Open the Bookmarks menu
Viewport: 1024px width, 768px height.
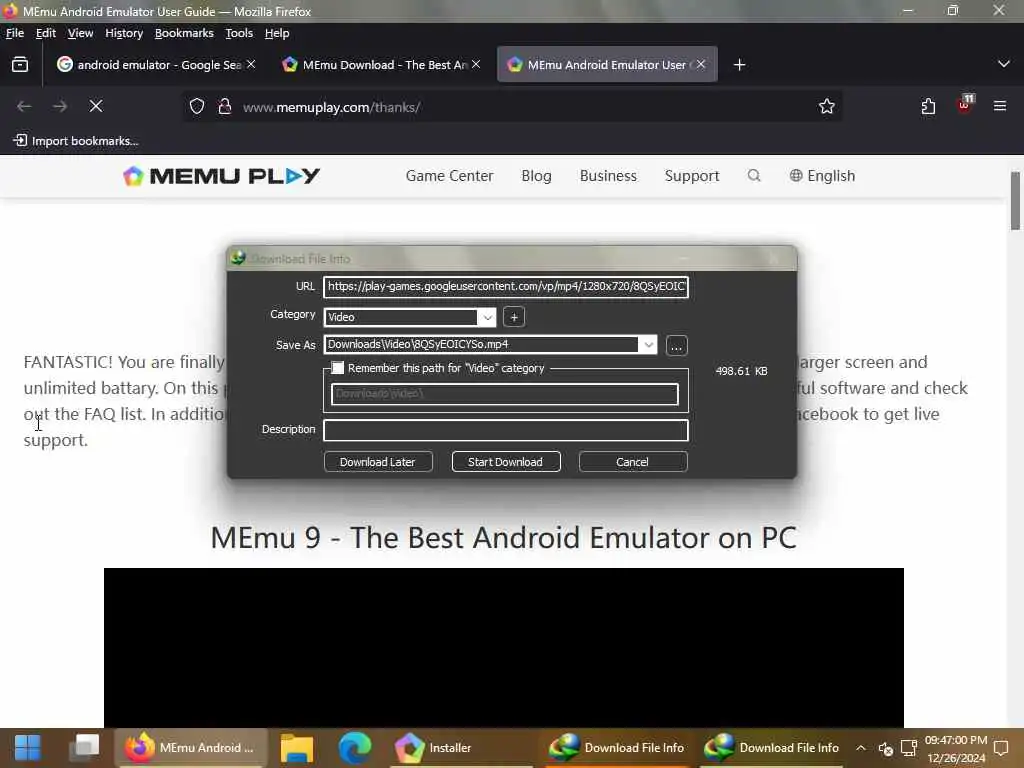click(184, 33)
